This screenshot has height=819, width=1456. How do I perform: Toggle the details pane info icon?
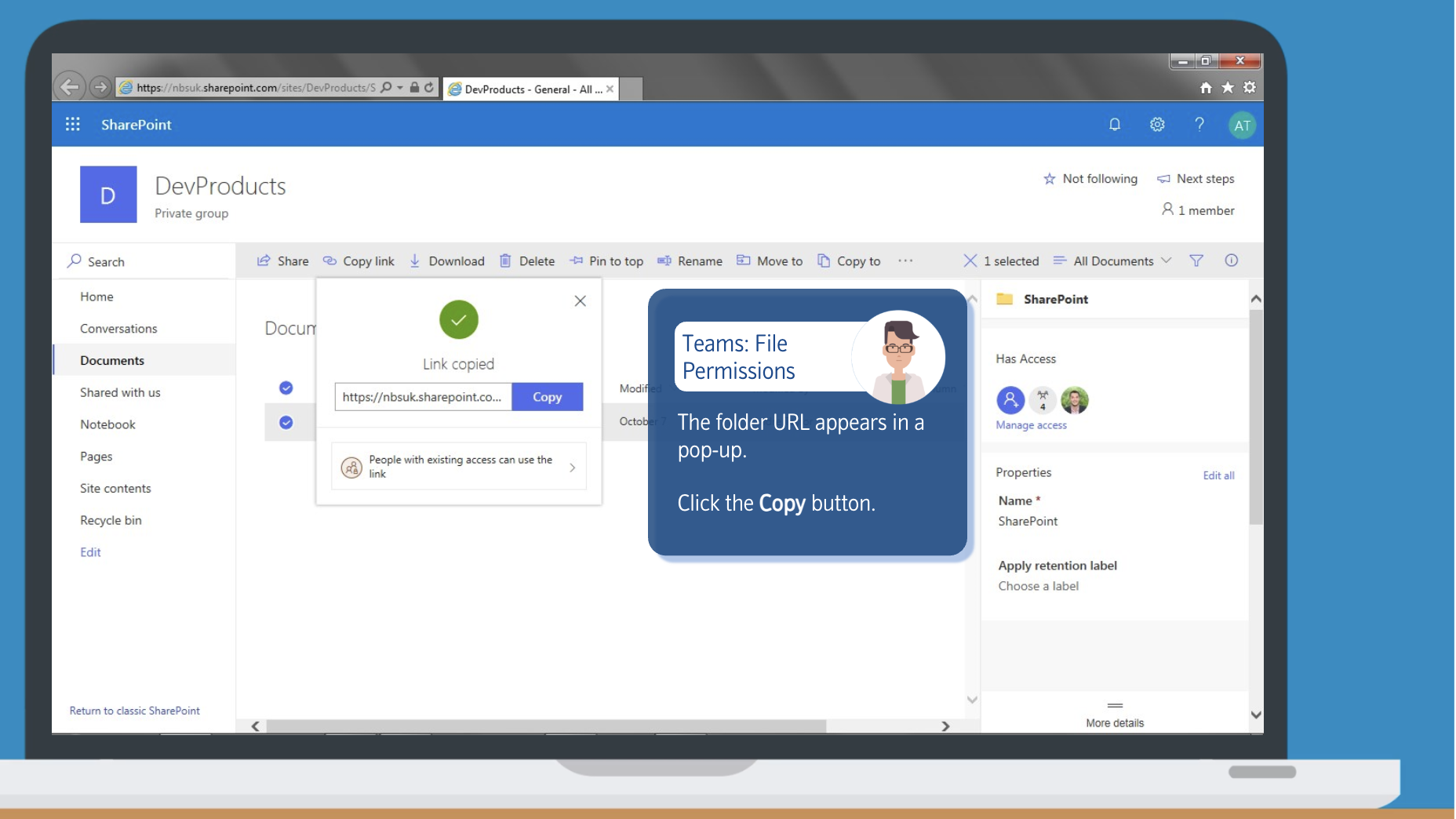point(1231,261)
